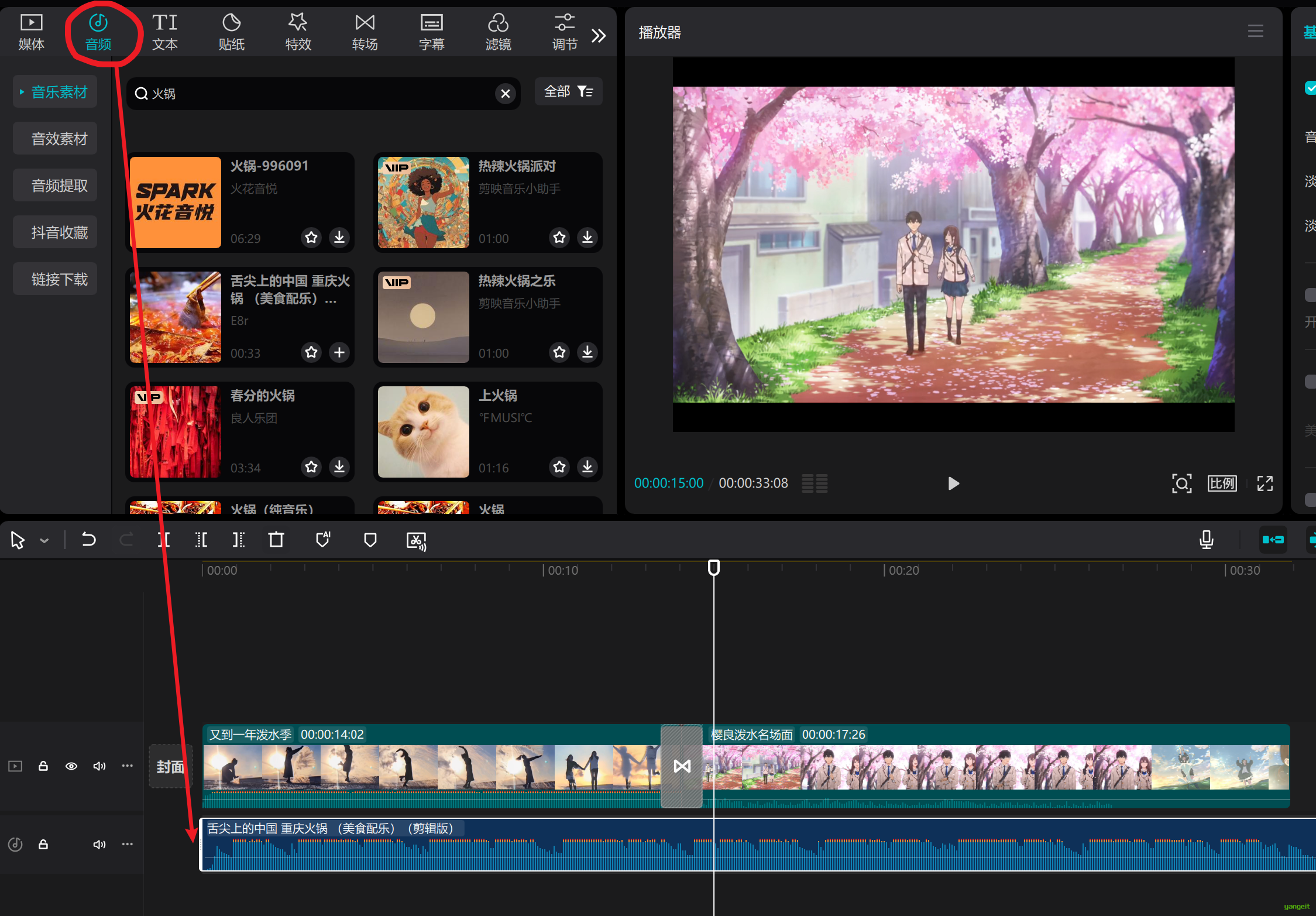This screenshot has height=916, width=1316.
Task: Expand the pointer tool dropdown arrow
Action: tap(44, 540)
